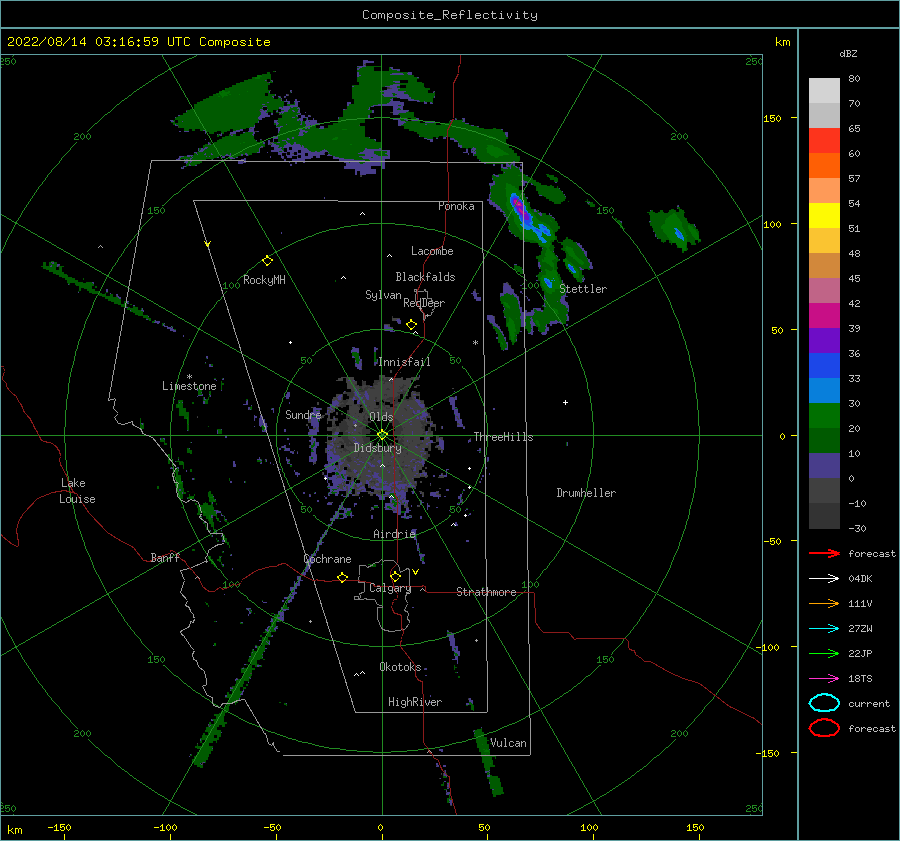Image resolution: width=900 pixels, height=841 pixels.
Task: Select the cyan current ellipse icon
Action: point(824,703)
